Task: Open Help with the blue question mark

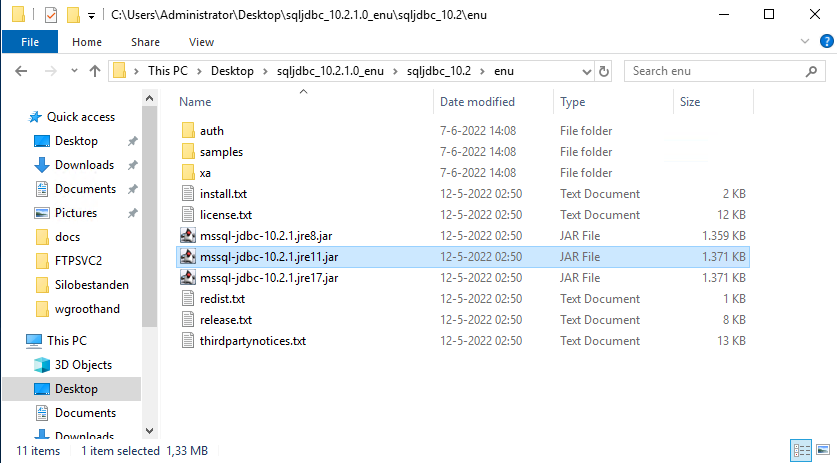Action: [x=823, y=42]
